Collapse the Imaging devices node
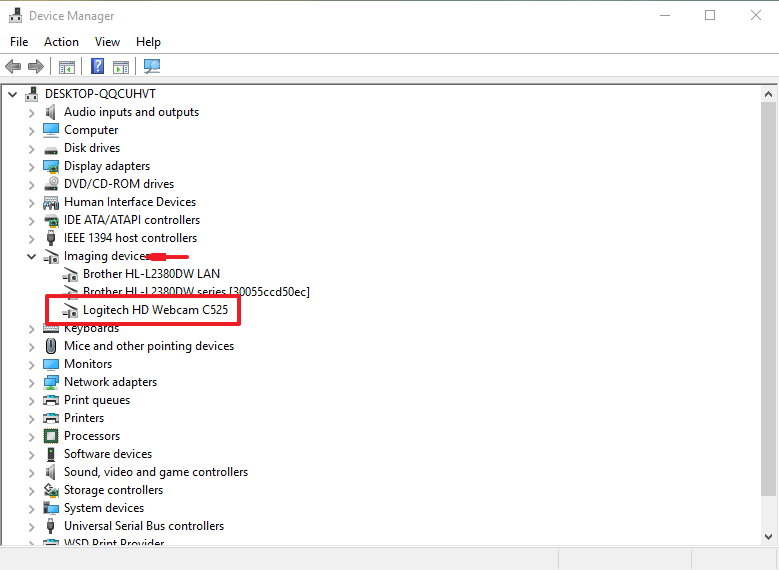The height and width of the screenshot is (570, 779). click(32, 256)
